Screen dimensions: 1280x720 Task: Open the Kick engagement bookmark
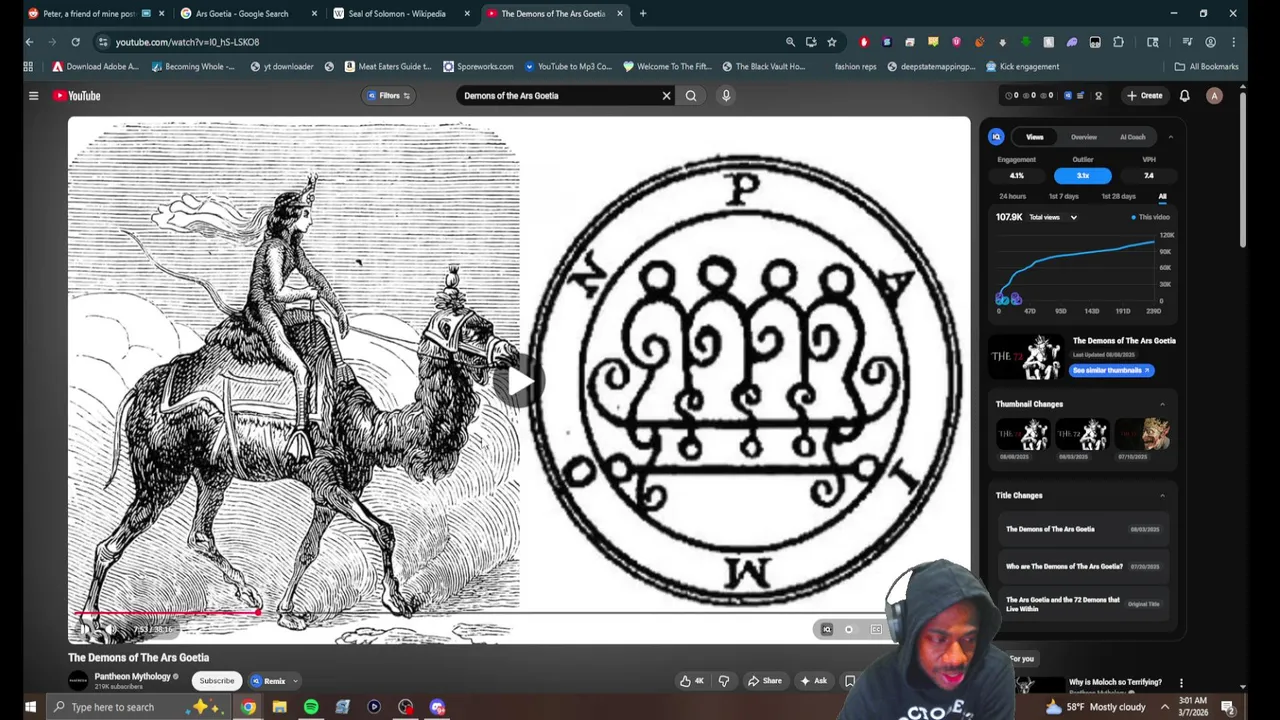click(1022, 67)
